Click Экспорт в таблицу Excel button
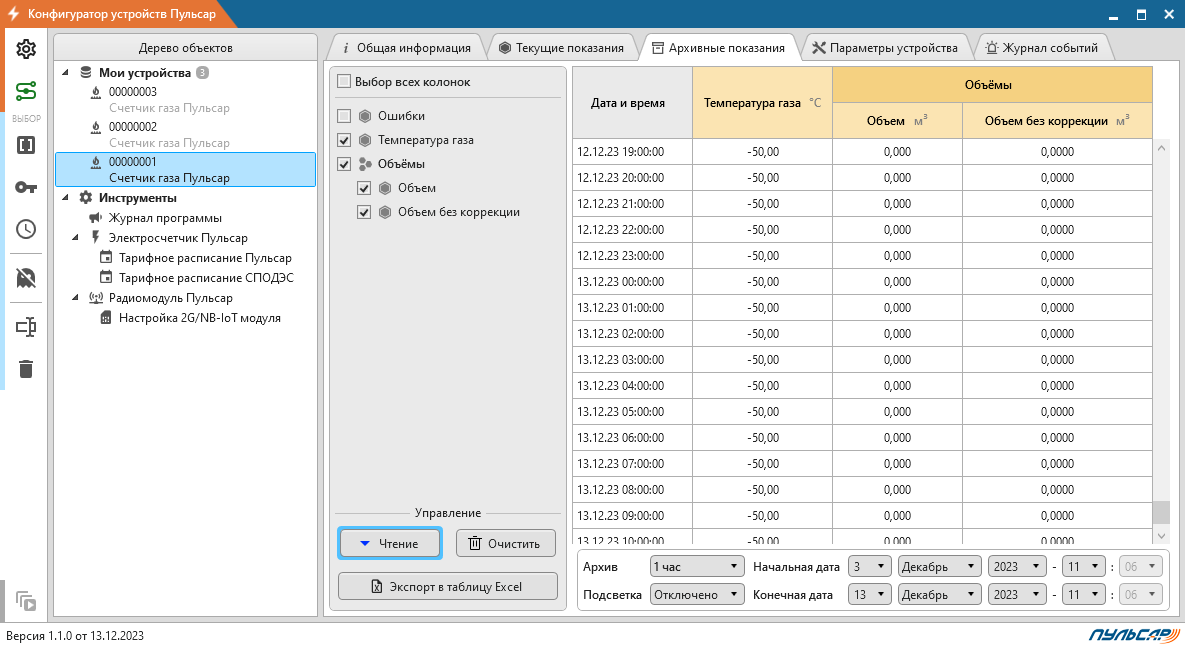 [x=447, y=587]
